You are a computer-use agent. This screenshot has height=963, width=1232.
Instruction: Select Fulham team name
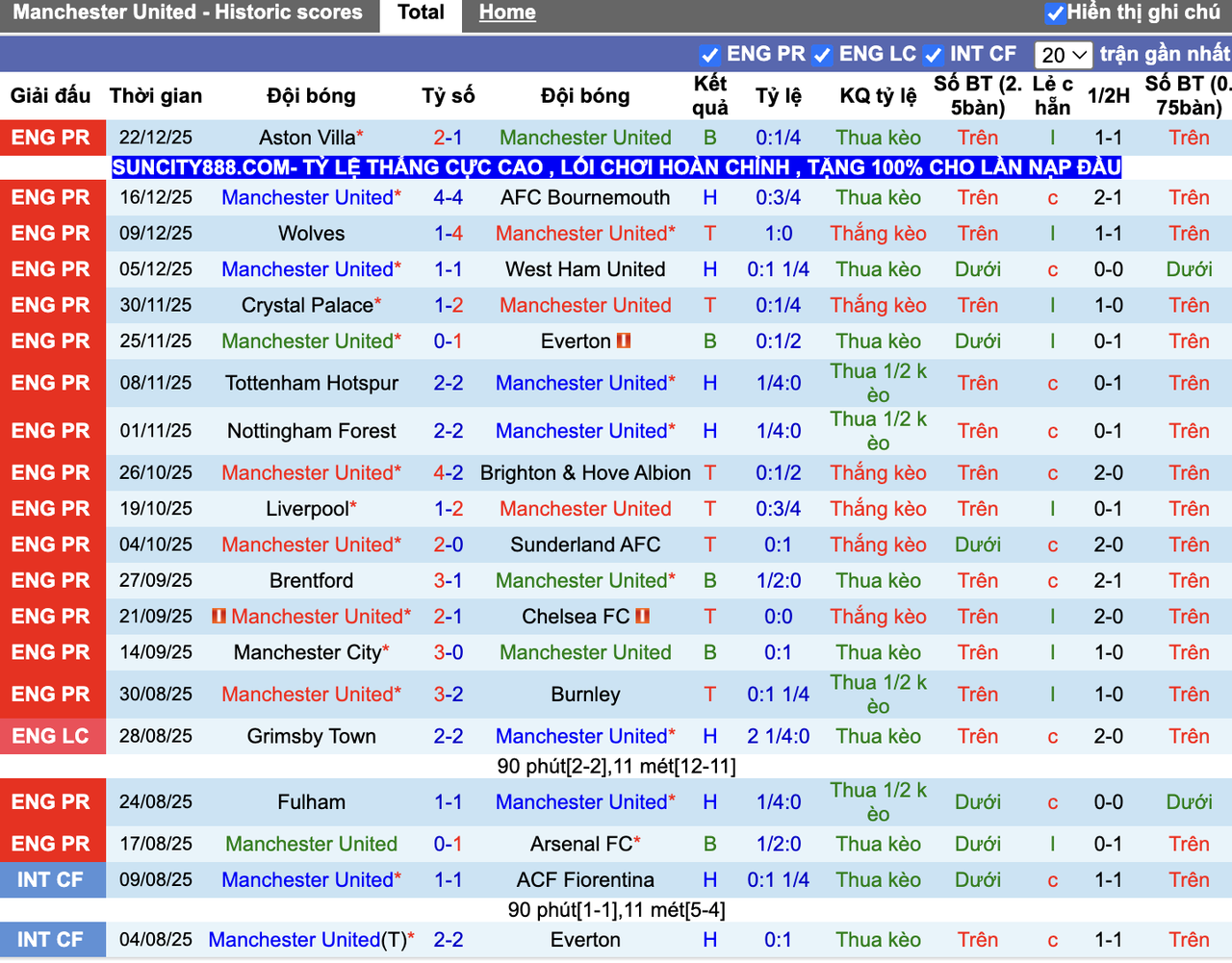pyautogui.click(x=311, y=802)
